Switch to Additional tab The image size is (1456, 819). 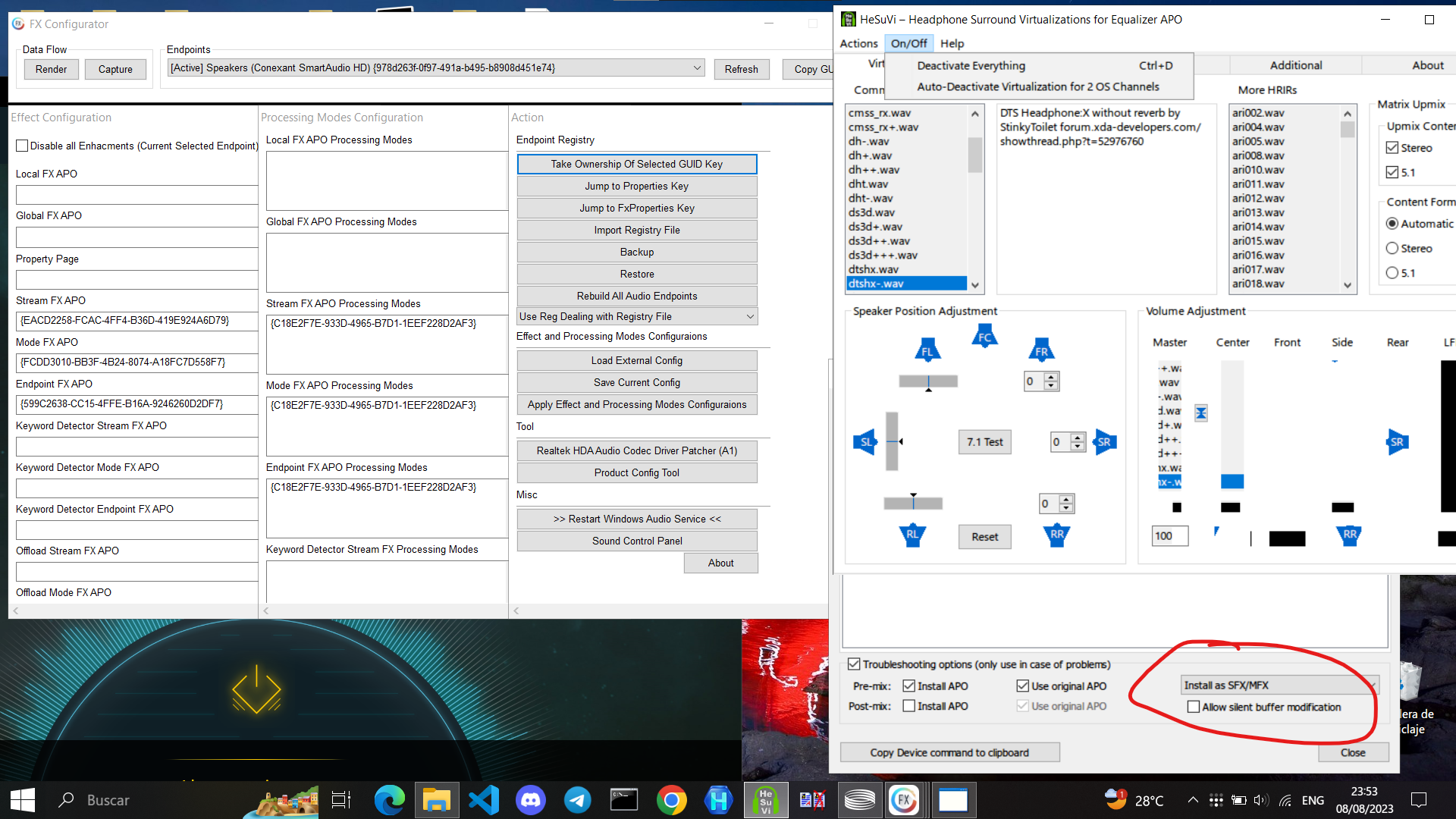pyautogui.click(x=1296, y=65)
